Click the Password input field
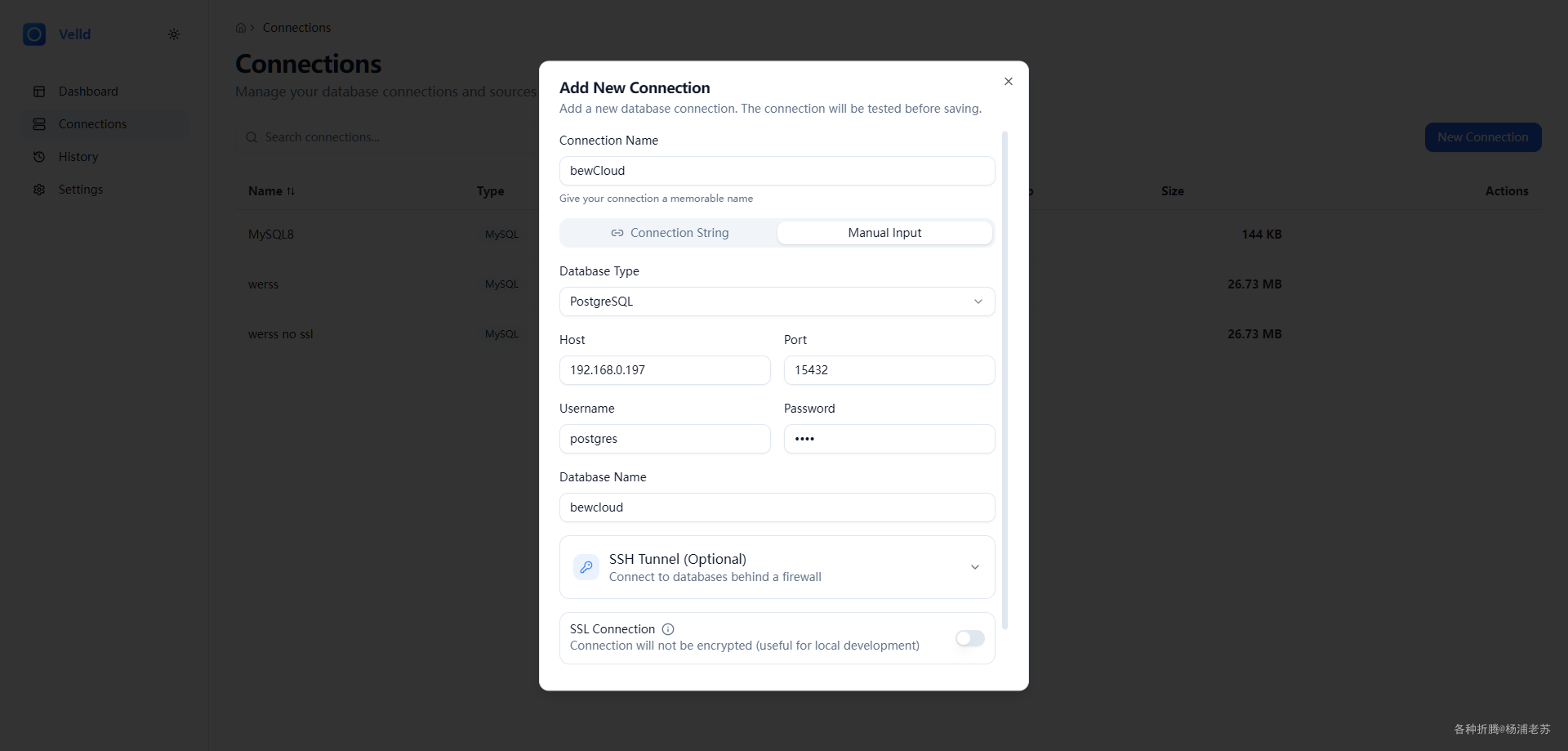 tap(889, 439)
